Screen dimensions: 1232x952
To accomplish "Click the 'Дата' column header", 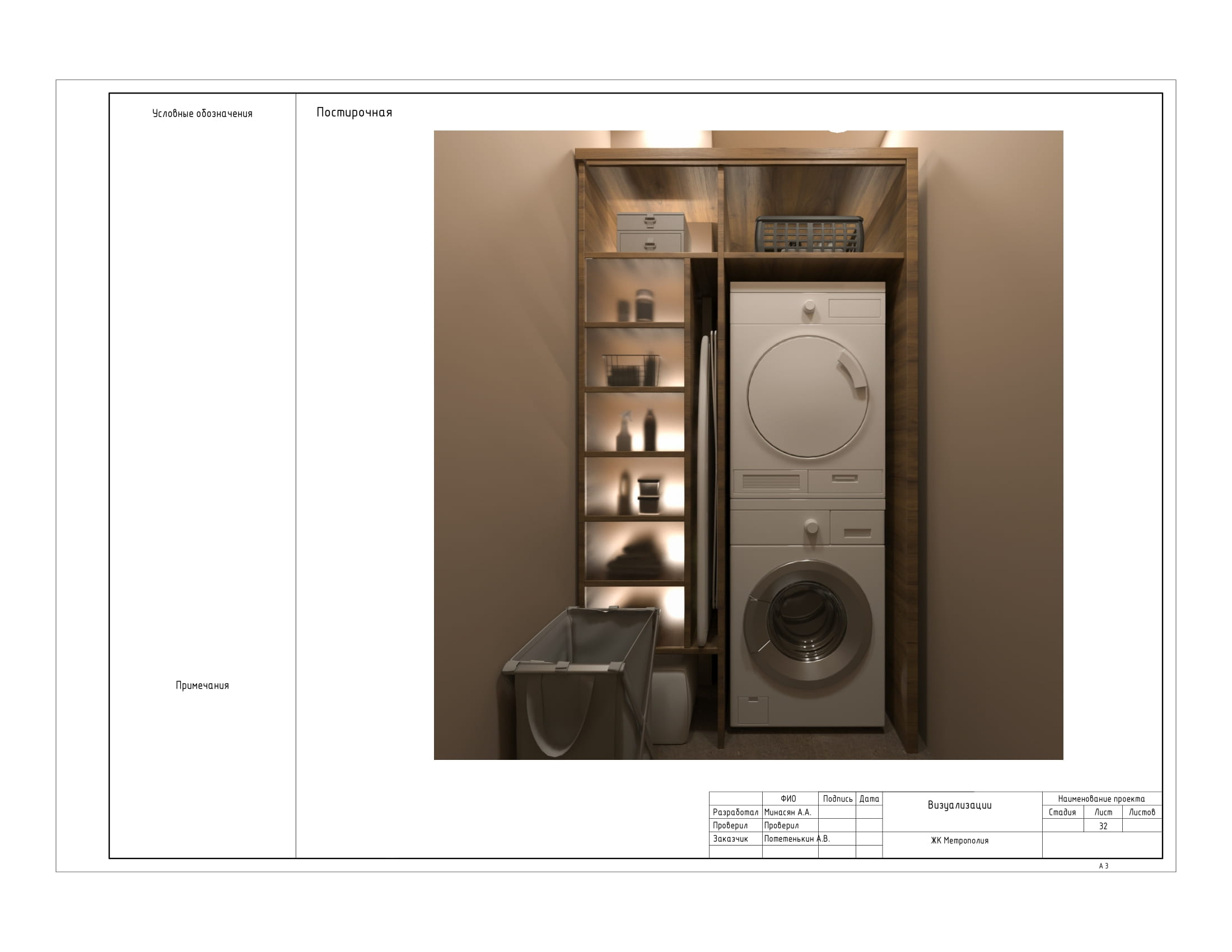I will [x=869, y=799].
